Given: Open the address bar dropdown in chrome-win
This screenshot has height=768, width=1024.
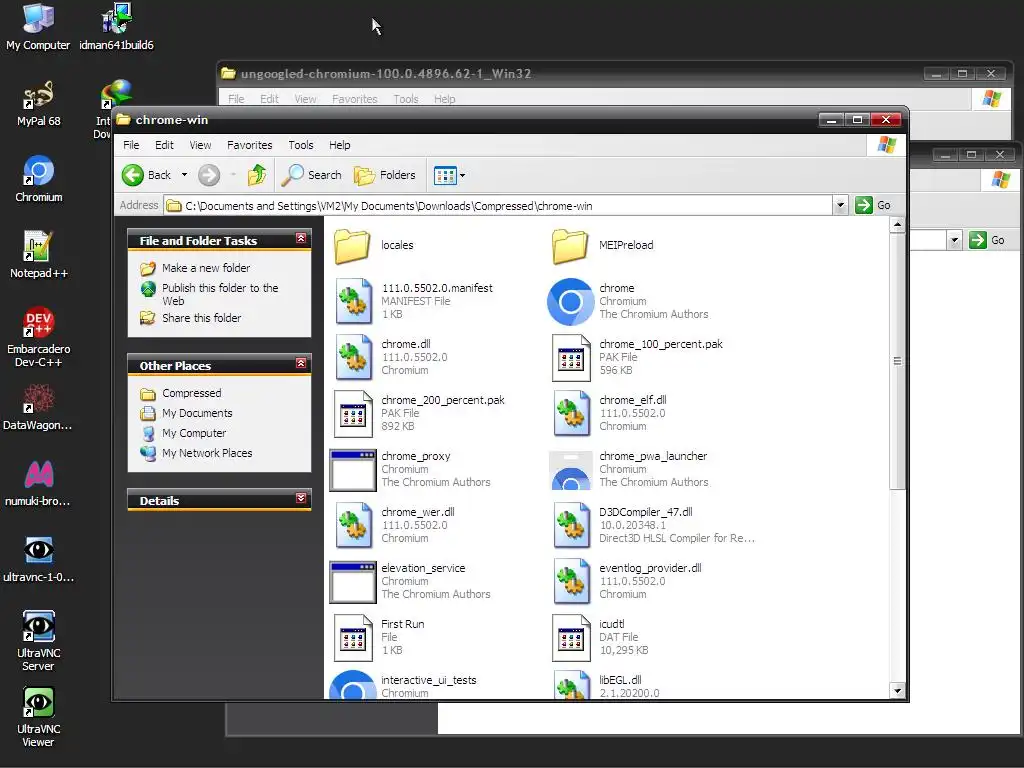Looking at the screenshot, I should click(x=840, y=206).
